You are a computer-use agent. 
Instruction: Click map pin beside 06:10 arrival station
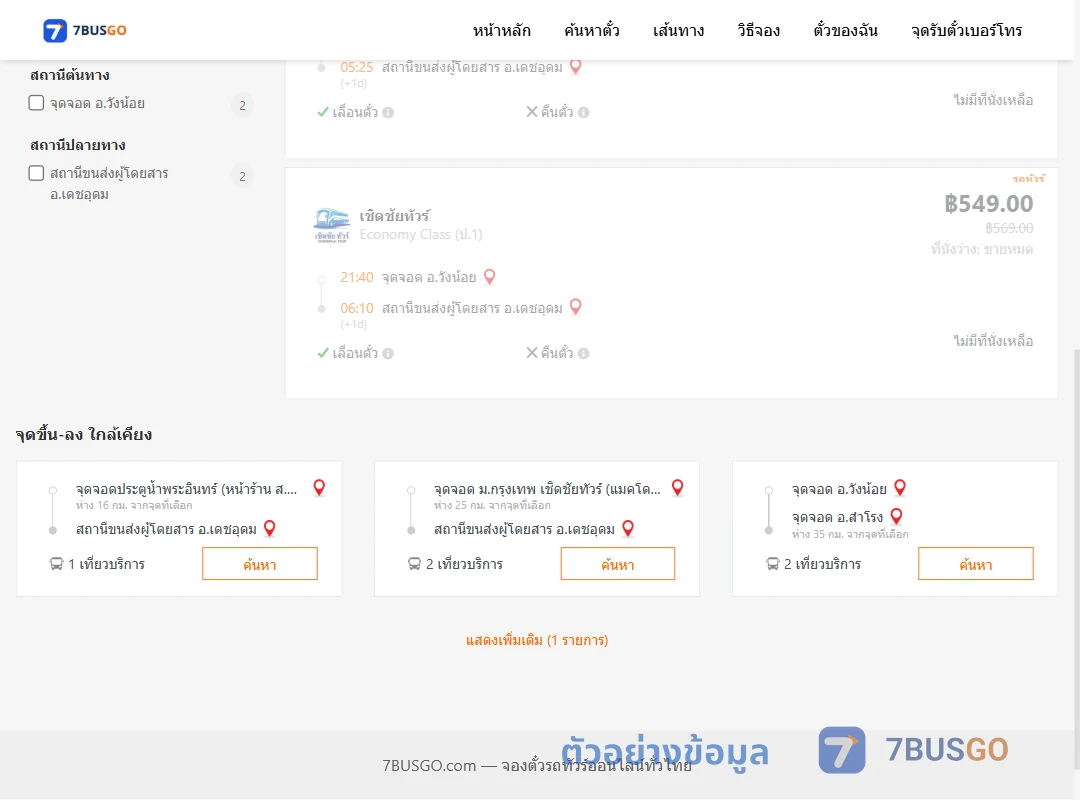(x=576, y=307)
